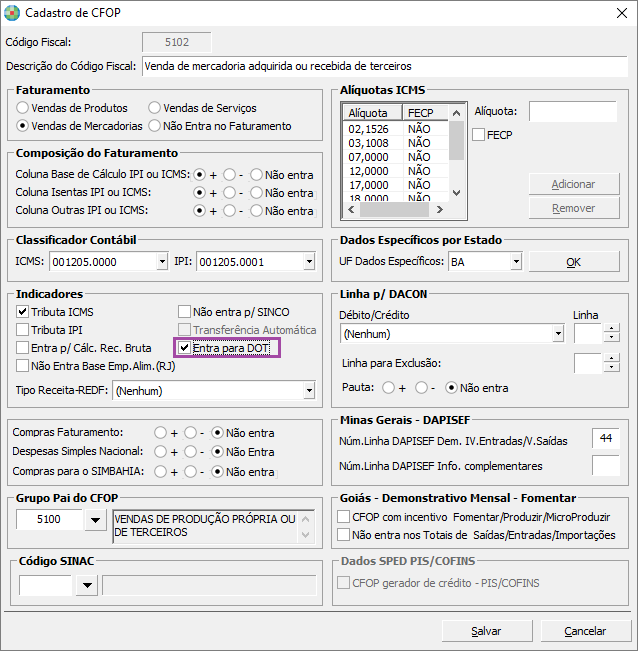Set Compras para o SIMBAHIA to minus
The image size is (638, 651).
191,472
